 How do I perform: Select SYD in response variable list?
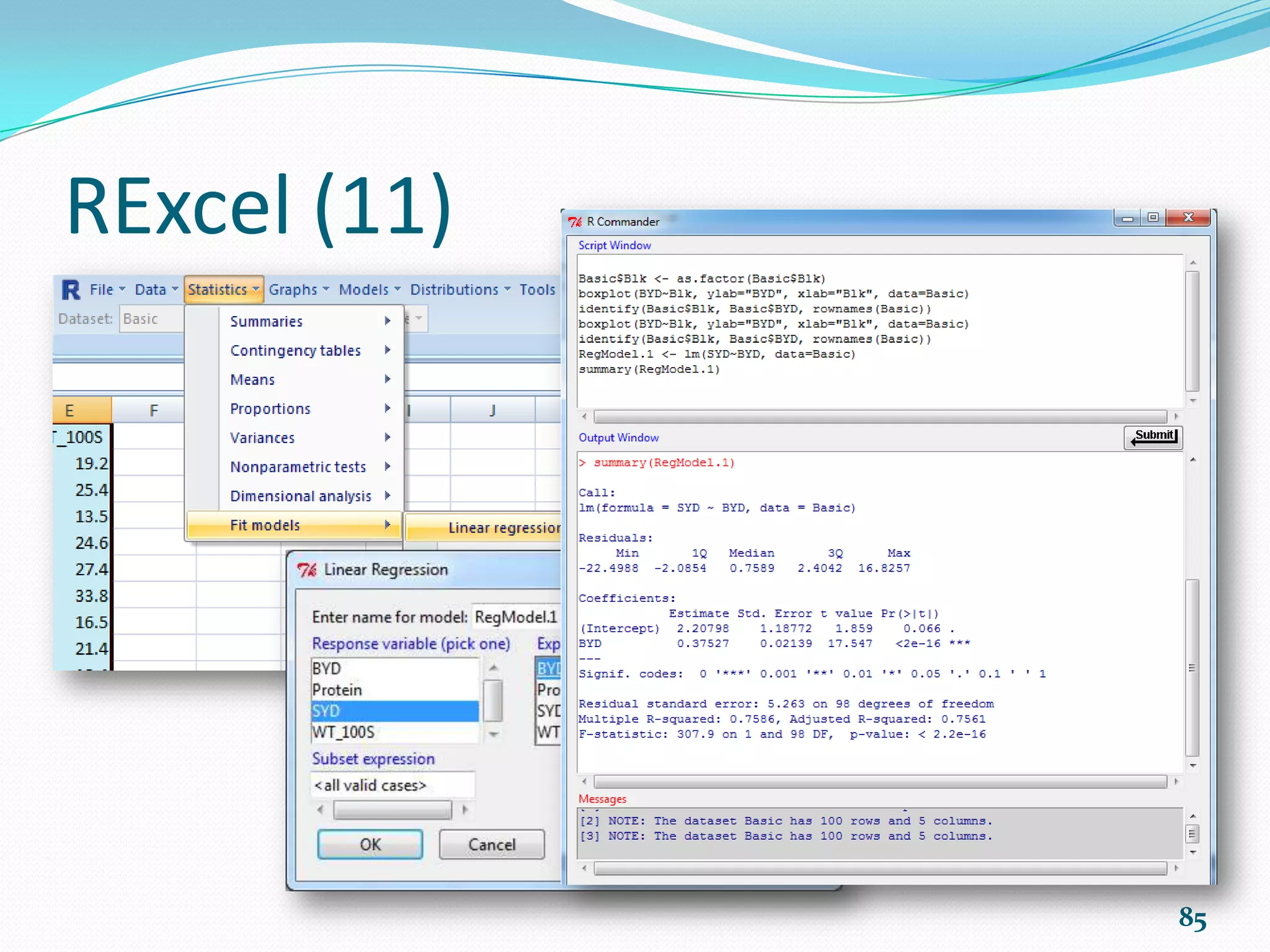click(394, 711)
